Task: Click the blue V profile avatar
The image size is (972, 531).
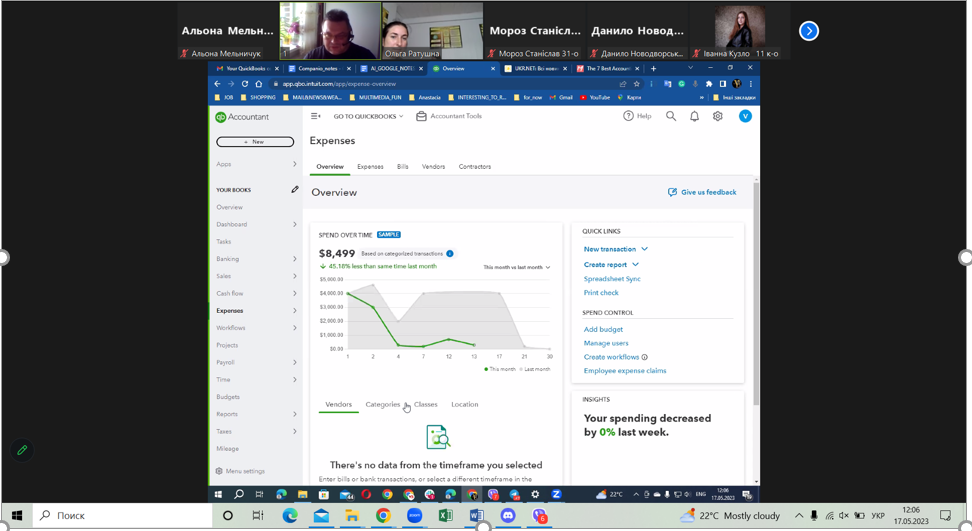Action: (x=745, y=116)
